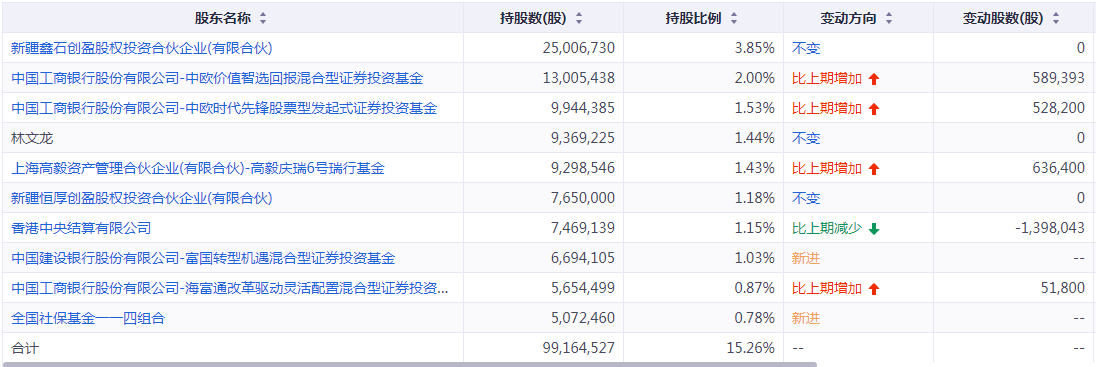Sort by 股东名称 column sort icon
The width and height of the screenshot is (1096, 367).
[262, 19]
